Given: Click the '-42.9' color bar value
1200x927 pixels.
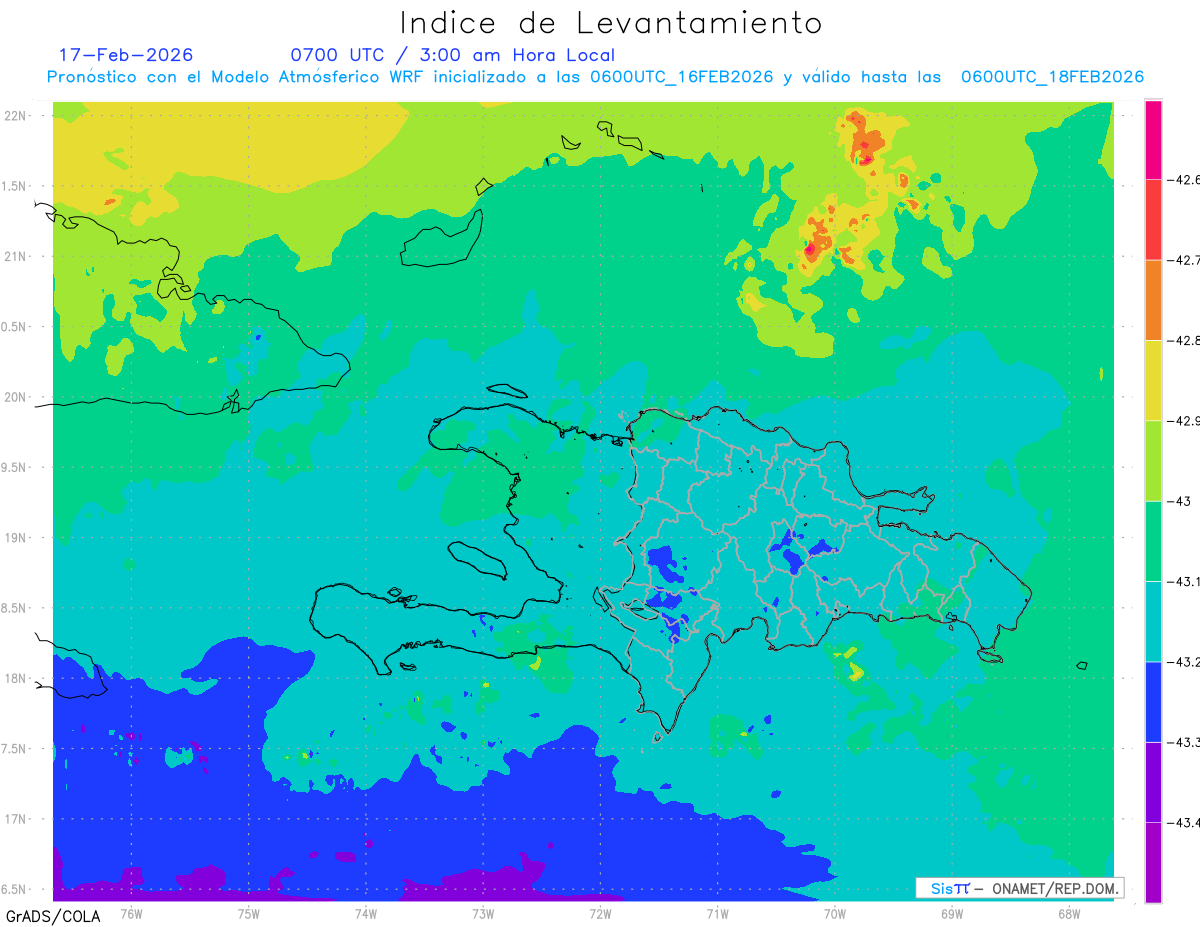Looking at the screenshot, I should click(1183, 420).
